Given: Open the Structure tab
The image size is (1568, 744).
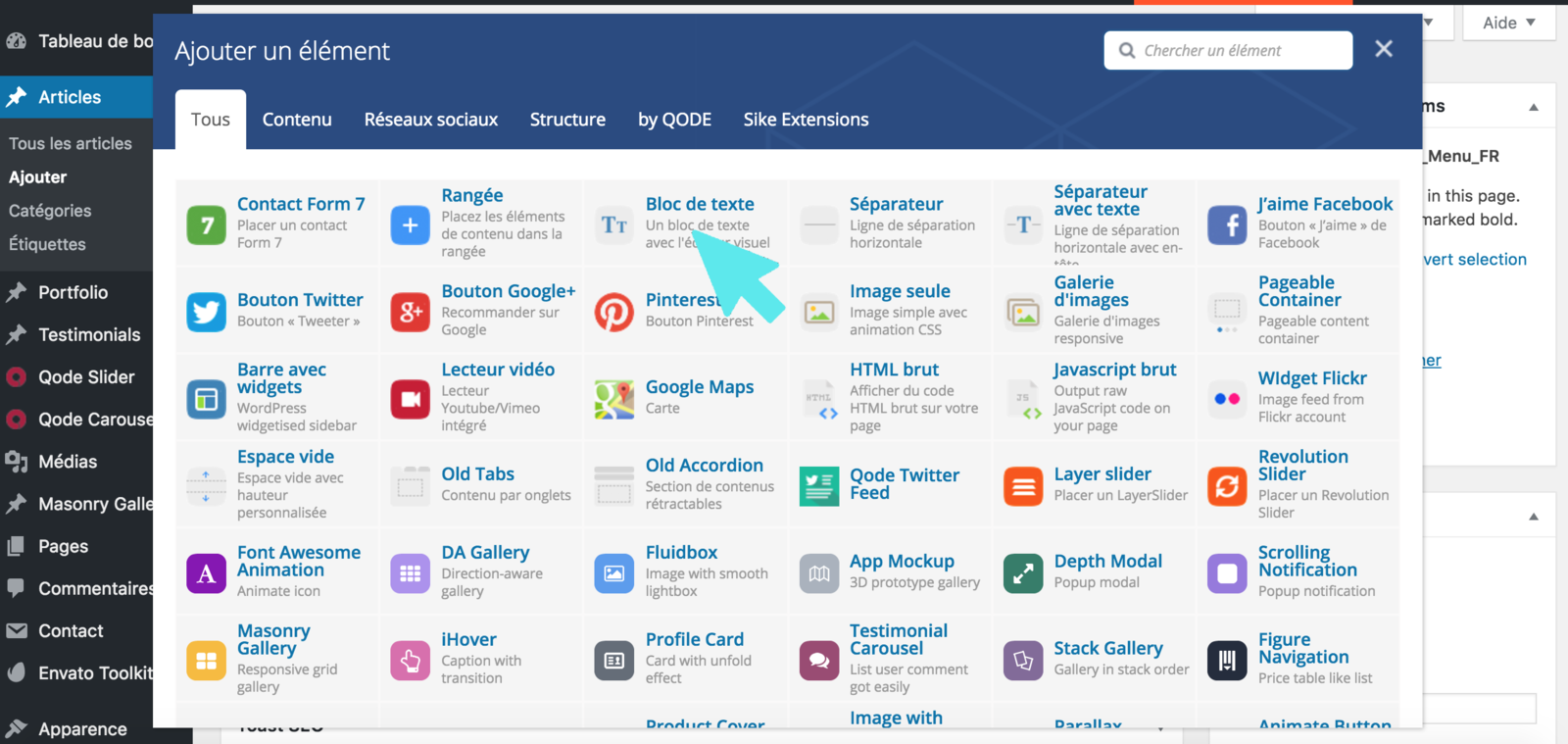Looking at the screenshot, I should pos(567,120).
